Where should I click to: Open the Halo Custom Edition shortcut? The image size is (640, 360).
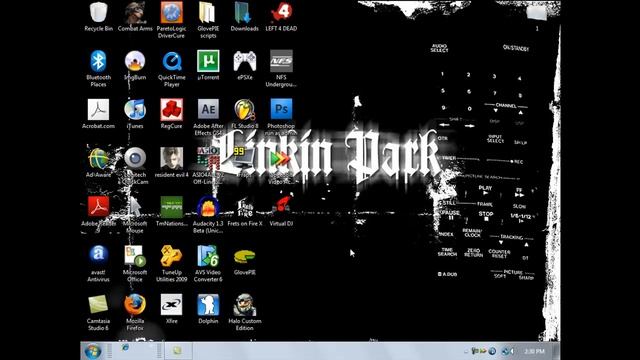pyautogui.click(x=244, y=312)
